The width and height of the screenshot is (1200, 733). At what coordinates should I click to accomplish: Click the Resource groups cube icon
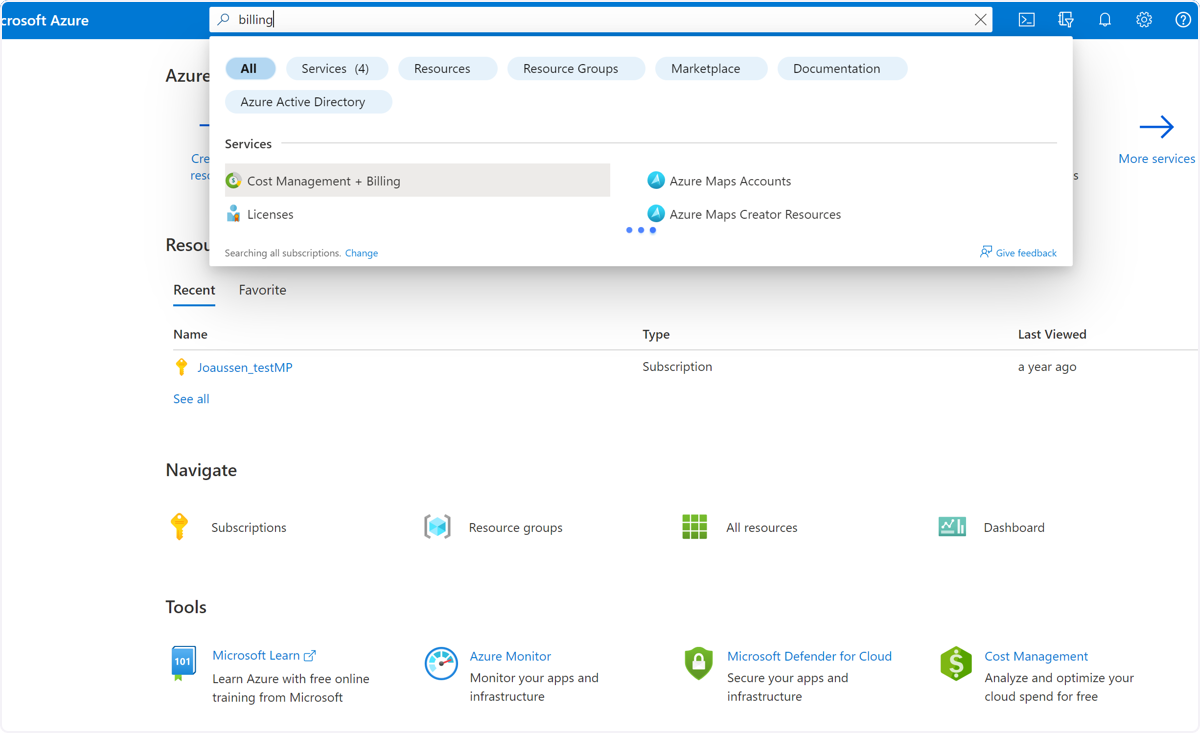tap(437, 526)
